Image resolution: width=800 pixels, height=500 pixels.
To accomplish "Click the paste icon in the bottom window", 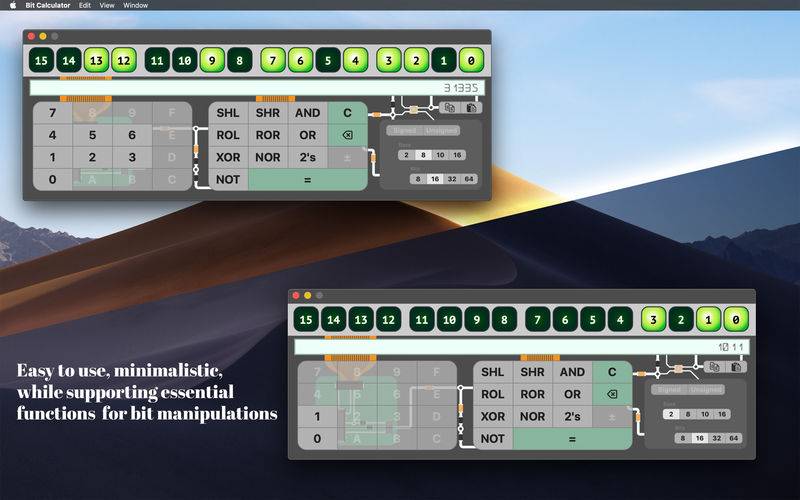I will [x=736, y=367].
